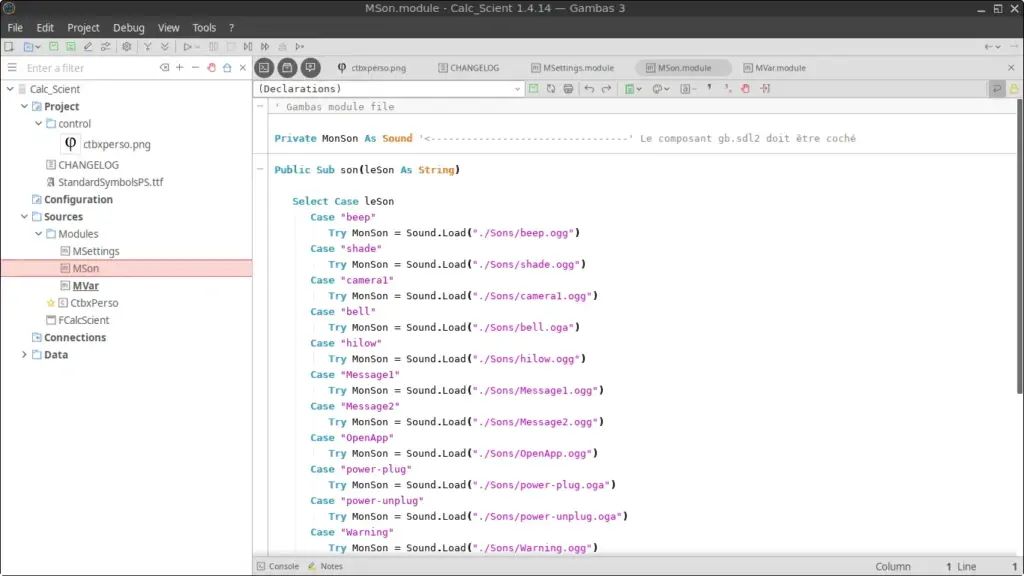Collapse the control folder
This screenshot has width=1024, height=576.
pyautogui.click(x=39, y=123)
